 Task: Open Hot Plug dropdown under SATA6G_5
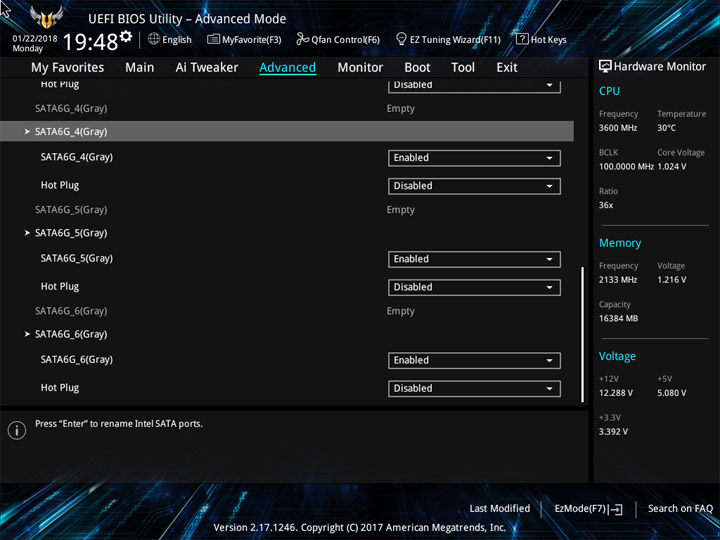pos(474,287)
